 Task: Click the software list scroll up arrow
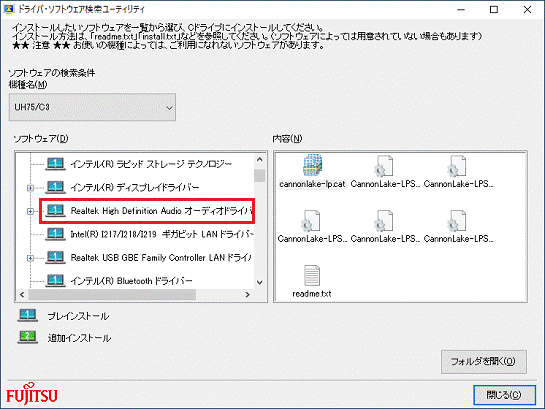(x=260, y=159)
